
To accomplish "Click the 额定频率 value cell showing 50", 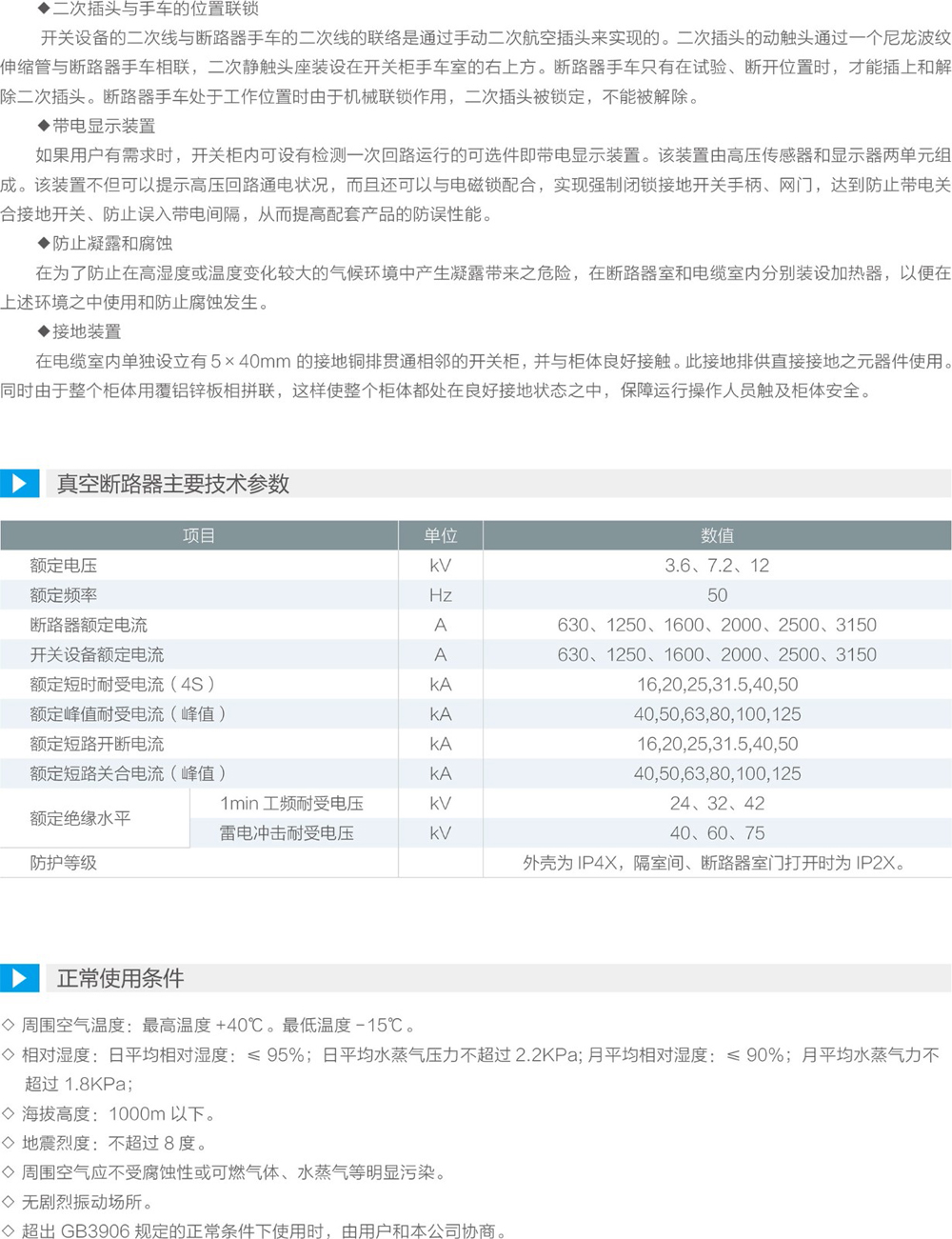I will pos(717,595).
